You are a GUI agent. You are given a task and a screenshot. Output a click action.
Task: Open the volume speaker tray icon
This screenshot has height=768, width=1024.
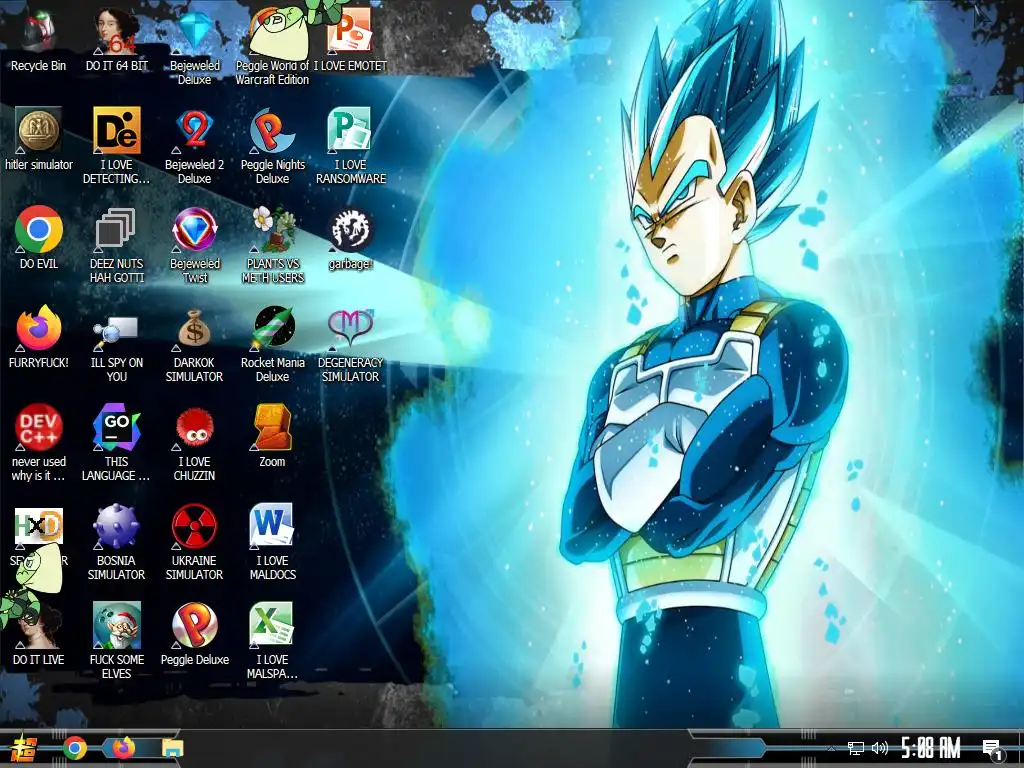point(880,748)
